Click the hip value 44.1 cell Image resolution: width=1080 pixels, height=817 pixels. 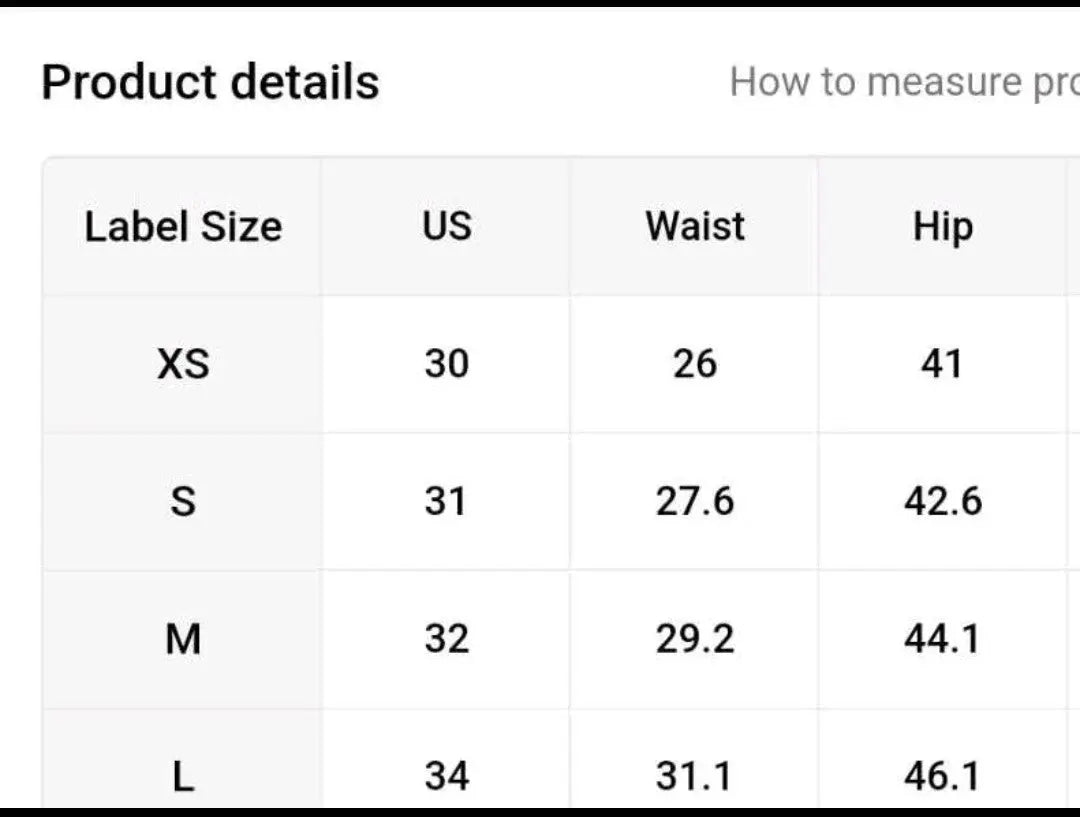point(942,639)
